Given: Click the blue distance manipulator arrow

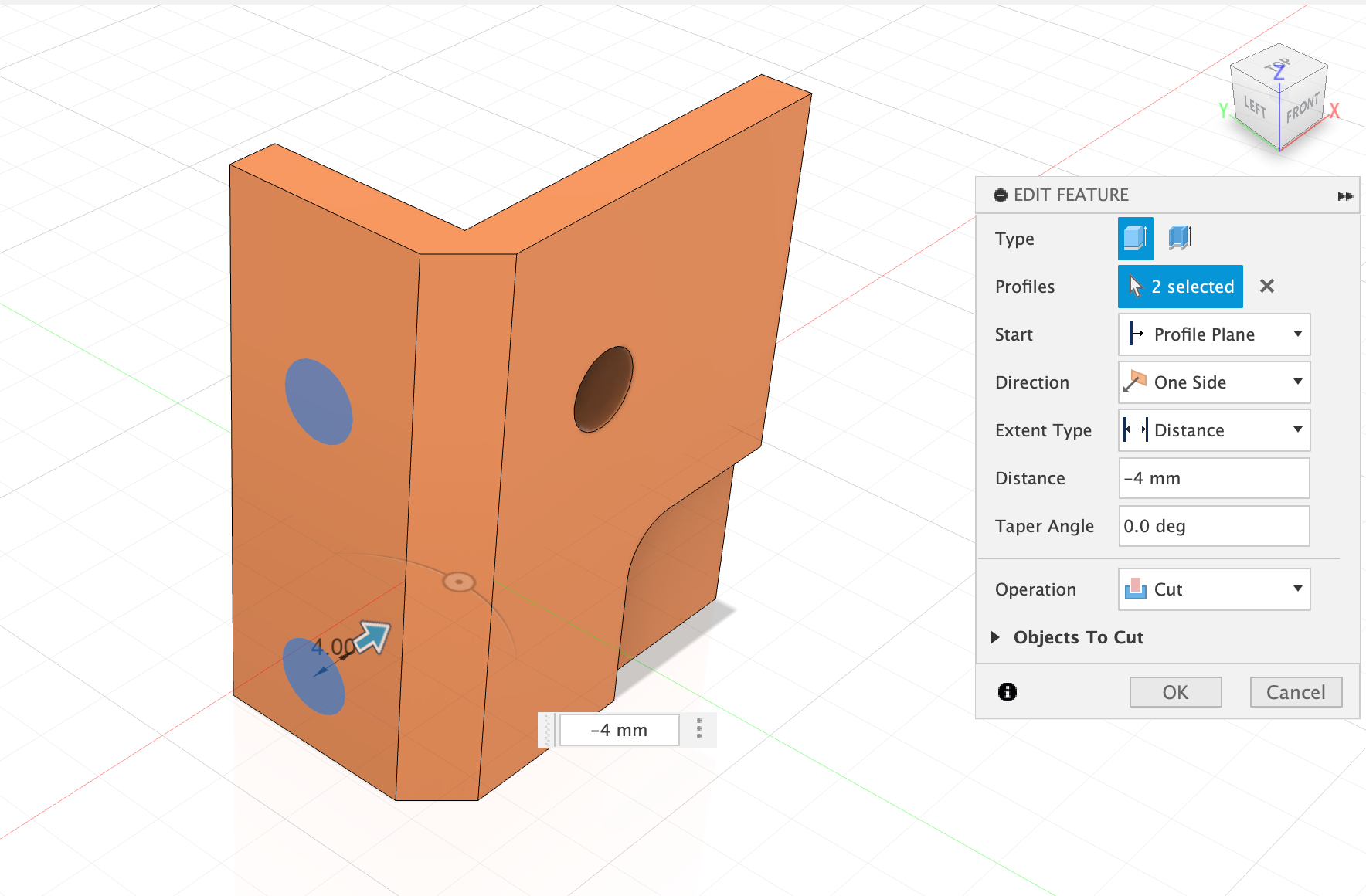Looking at the screenshot, I should click(x=374, y=637).
